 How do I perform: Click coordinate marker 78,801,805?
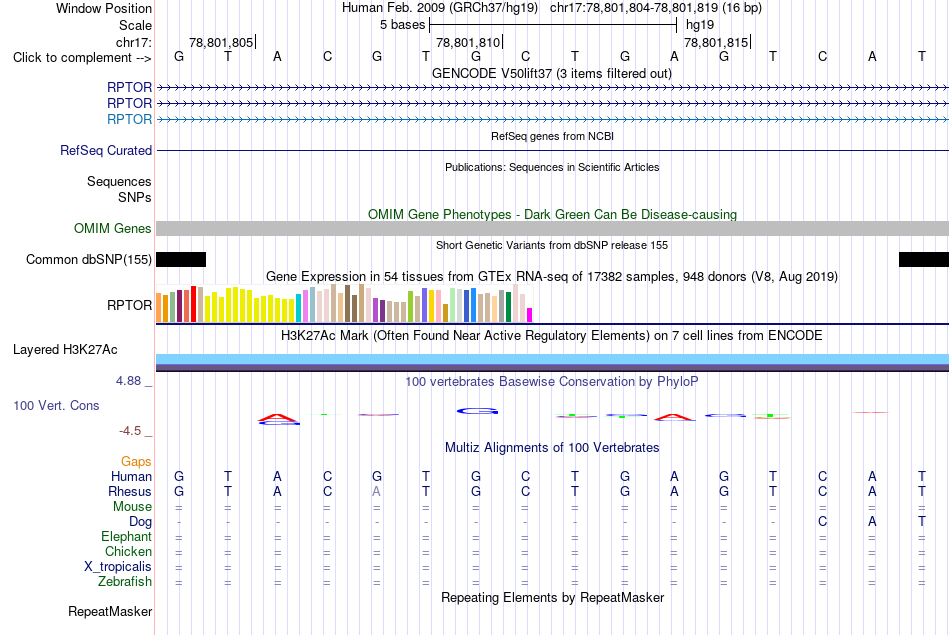pyautogui.click(x=221, y=42)
